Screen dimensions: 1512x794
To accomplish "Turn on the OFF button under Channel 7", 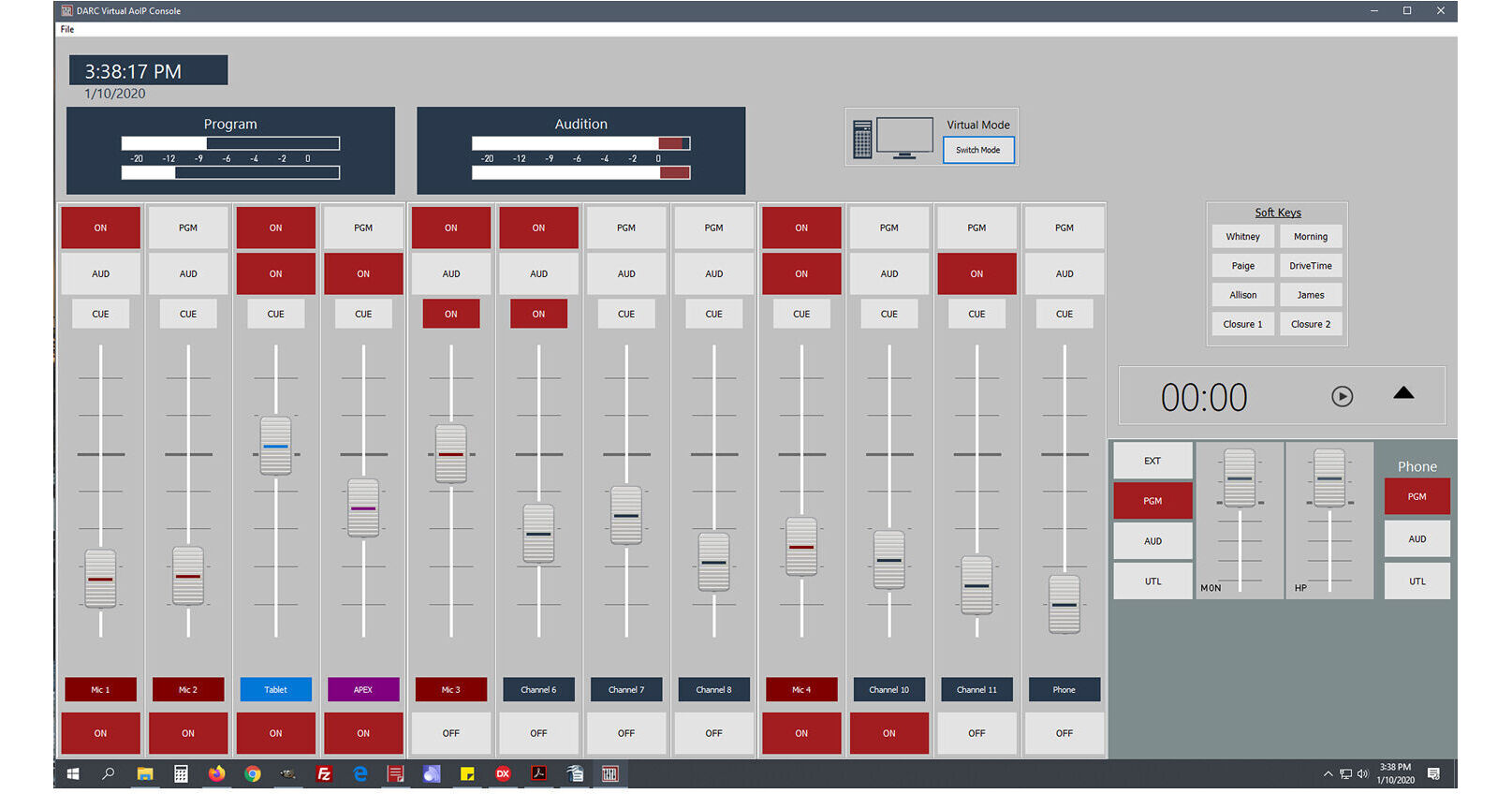I will [x=626, y=733].
